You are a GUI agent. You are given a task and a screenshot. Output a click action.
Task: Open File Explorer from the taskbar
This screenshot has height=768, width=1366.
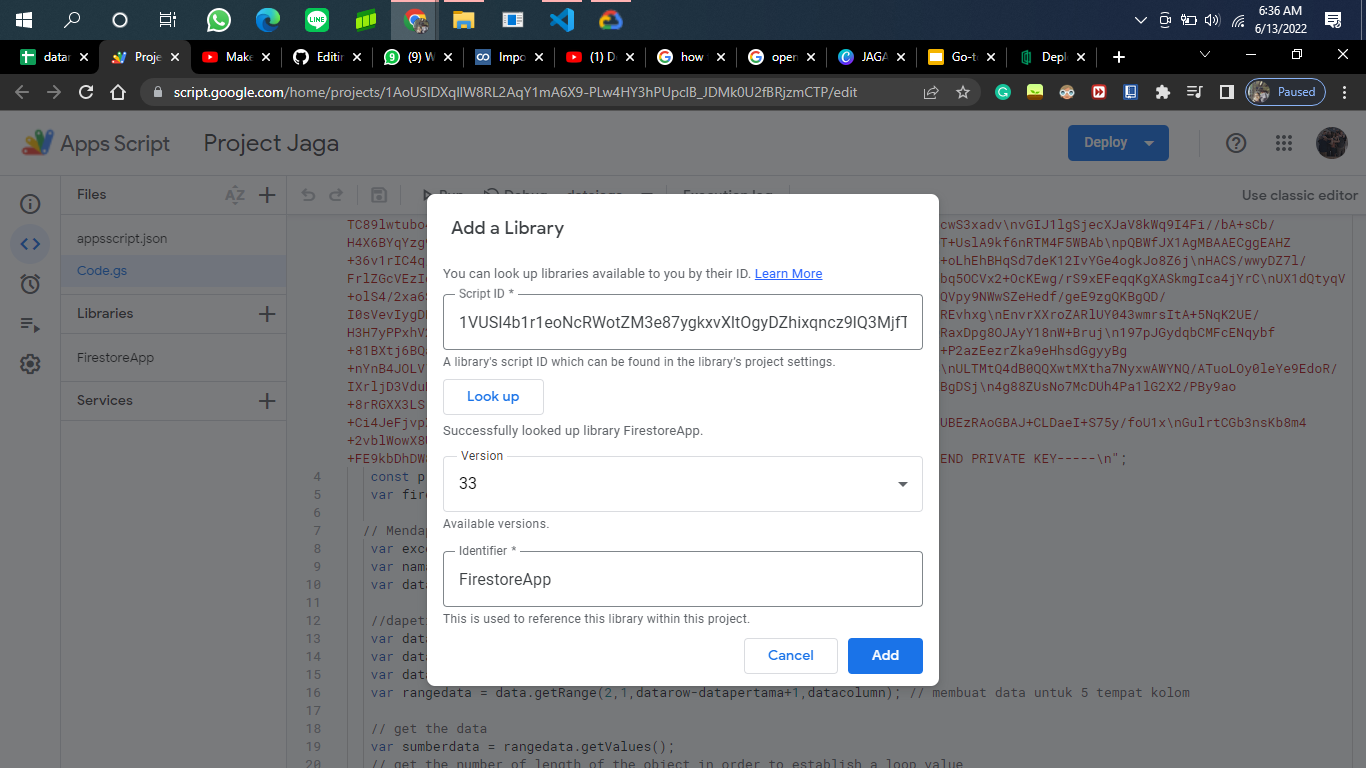(463, 19)
